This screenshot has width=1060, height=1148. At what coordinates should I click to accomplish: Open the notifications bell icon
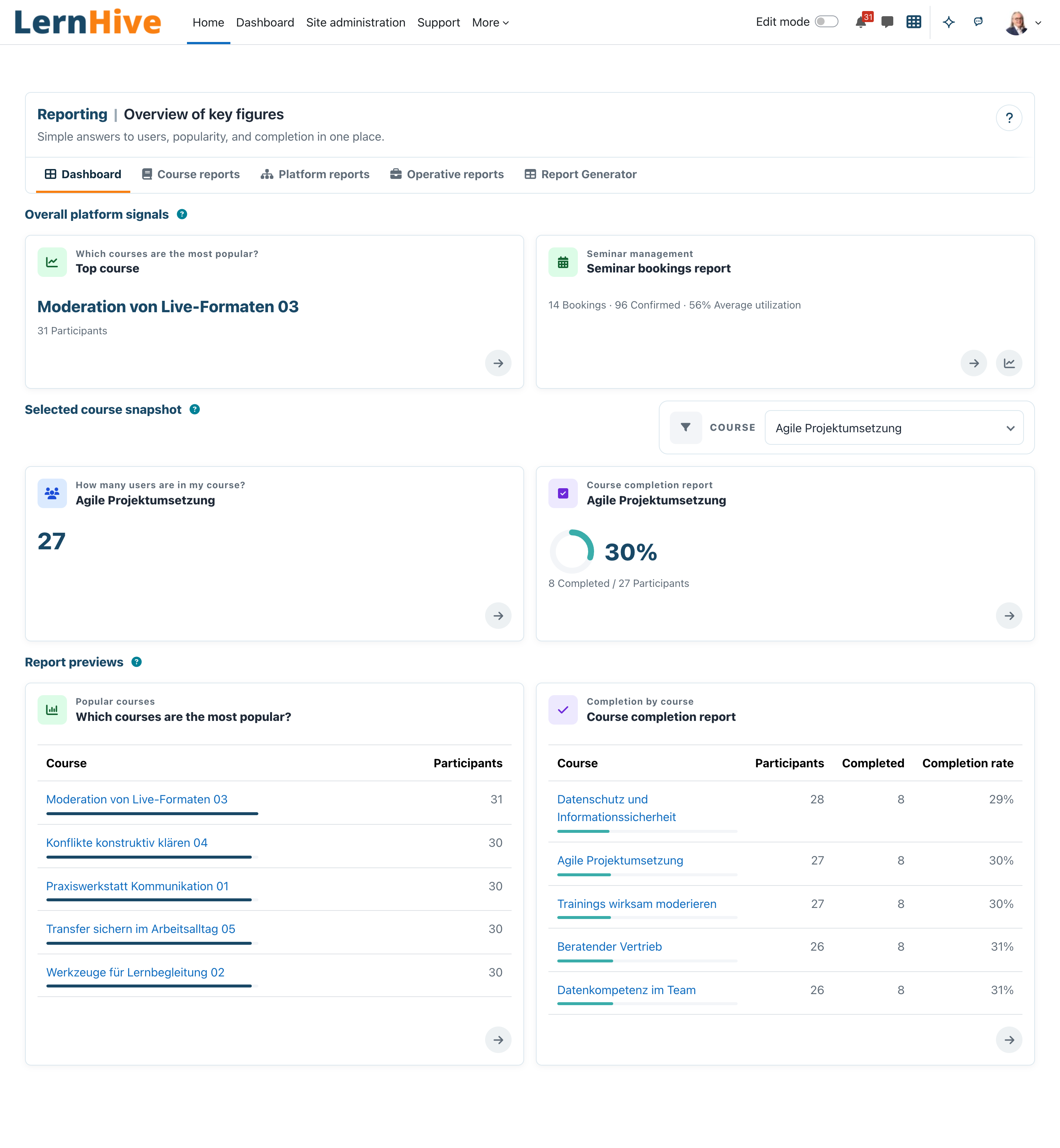point(861,22)
